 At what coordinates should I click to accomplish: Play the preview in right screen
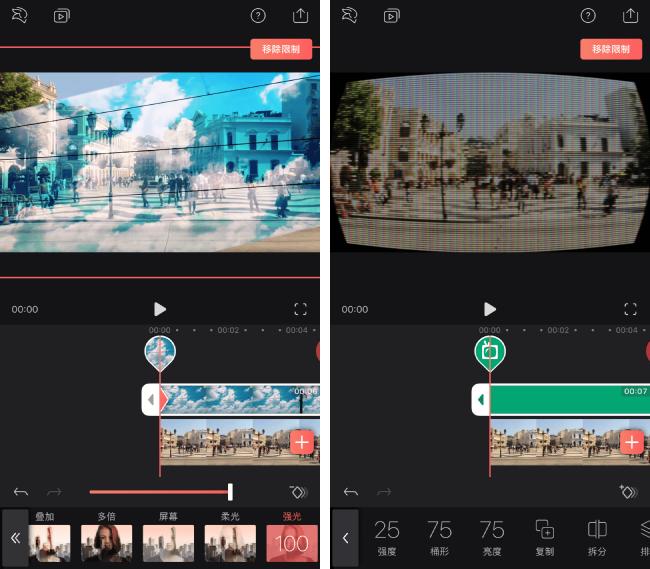[490, 309]
